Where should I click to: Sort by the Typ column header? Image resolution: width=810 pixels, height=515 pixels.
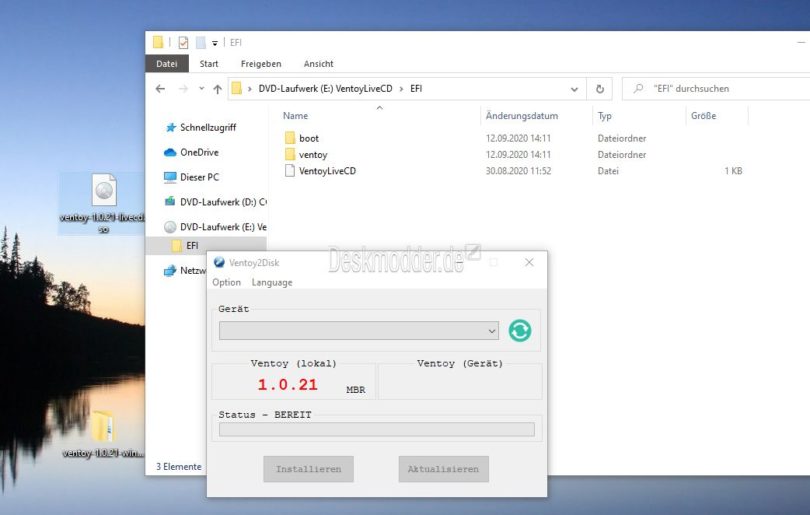604,116
